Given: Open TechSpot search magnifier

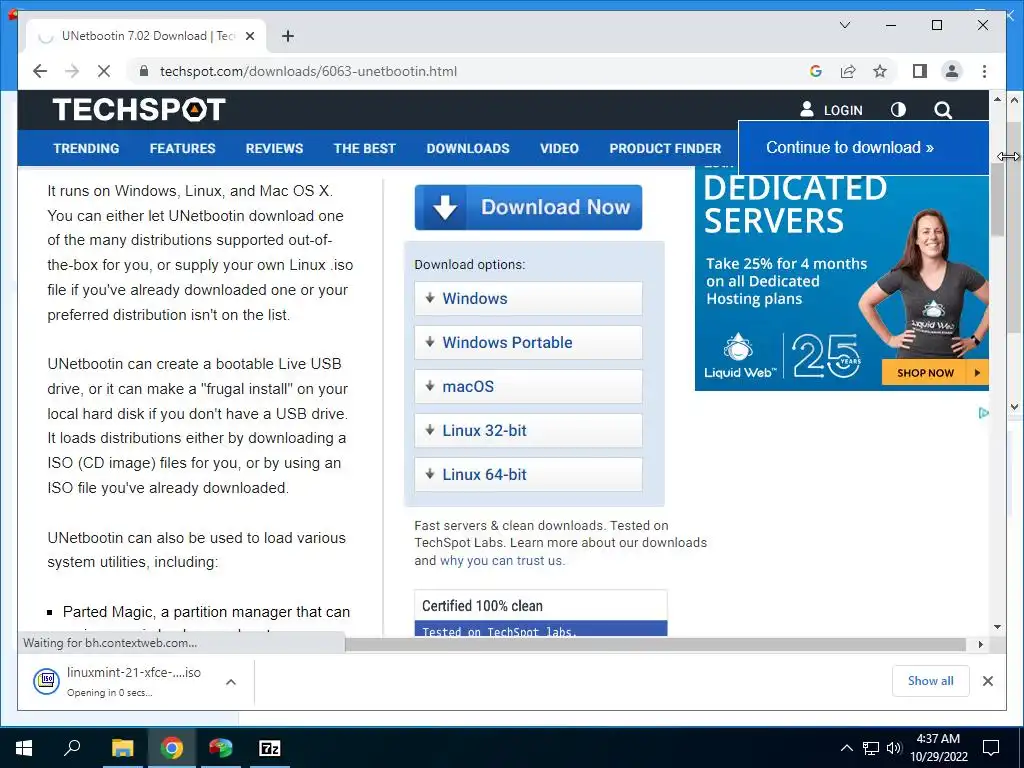Looking at the screenshot, I should point(942,110).
